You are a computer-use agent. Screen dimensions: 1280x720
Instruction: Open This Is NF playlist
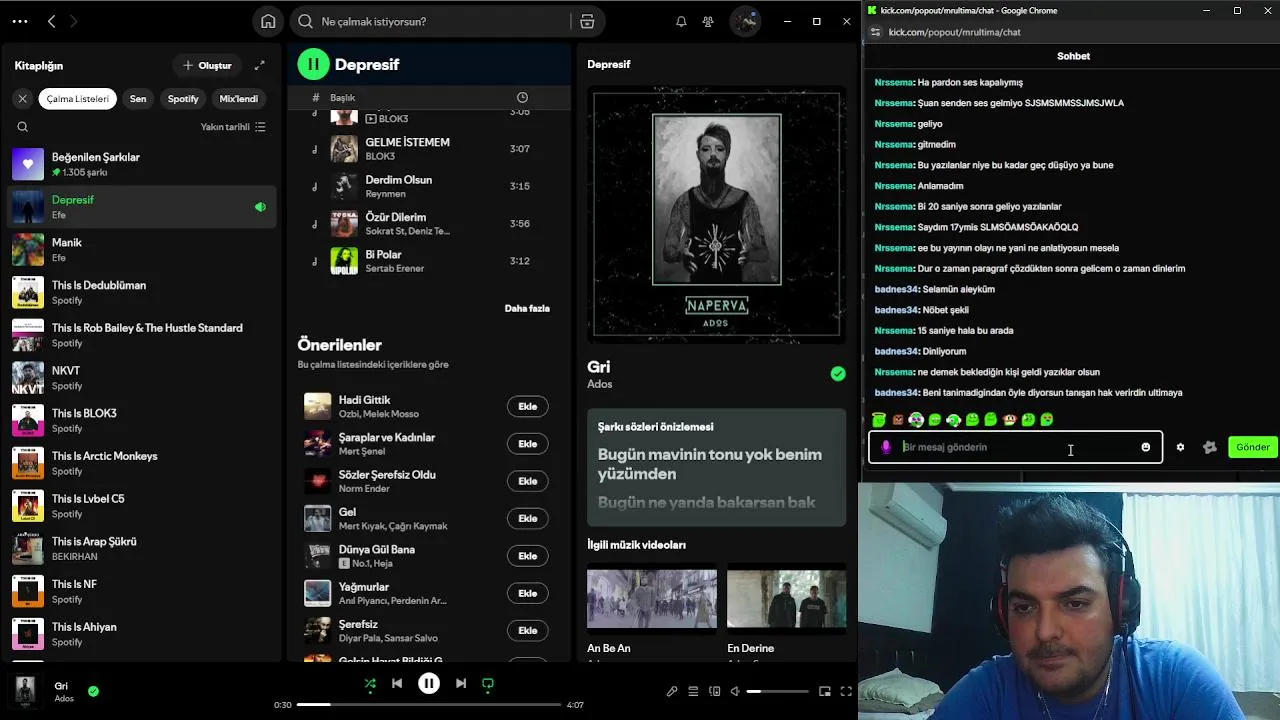click(140, 591)
